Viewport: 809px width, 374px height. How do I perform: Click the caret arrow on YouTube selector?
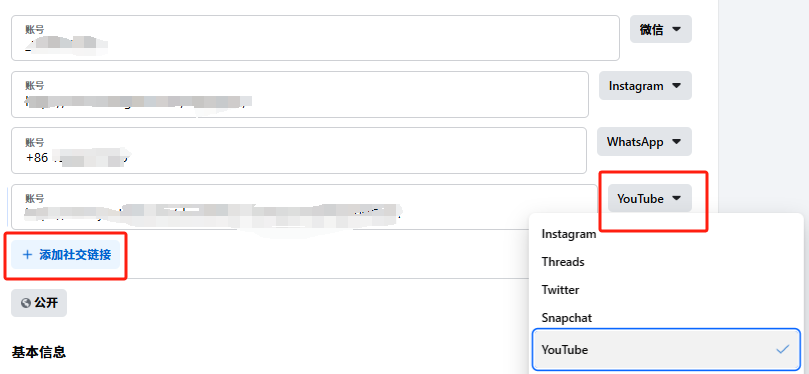[x=677, y=198]
